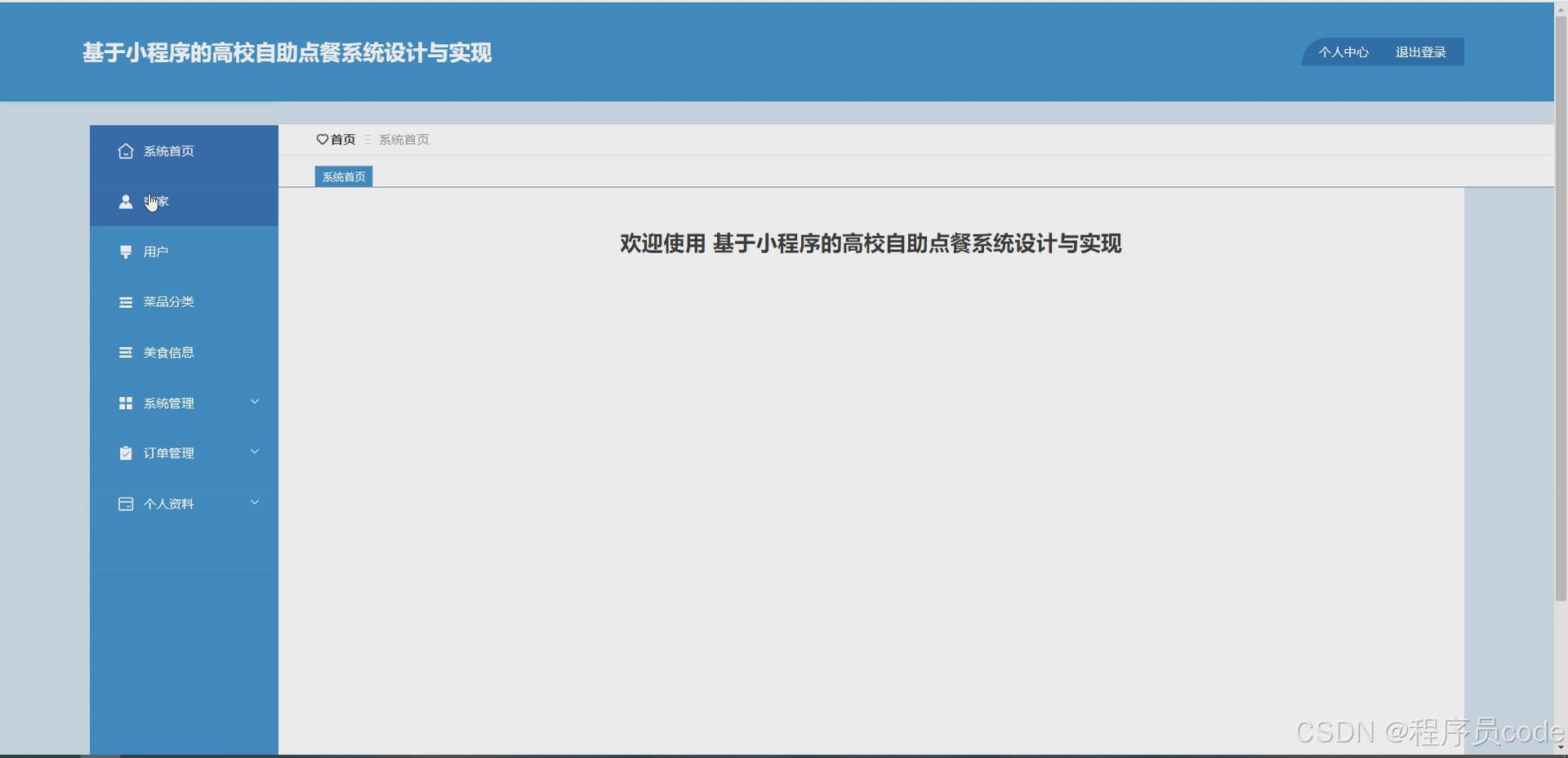Open 菜品分类 via its list icon
This screenshot has height=758, width=1568.
click(x=125, y=302)
